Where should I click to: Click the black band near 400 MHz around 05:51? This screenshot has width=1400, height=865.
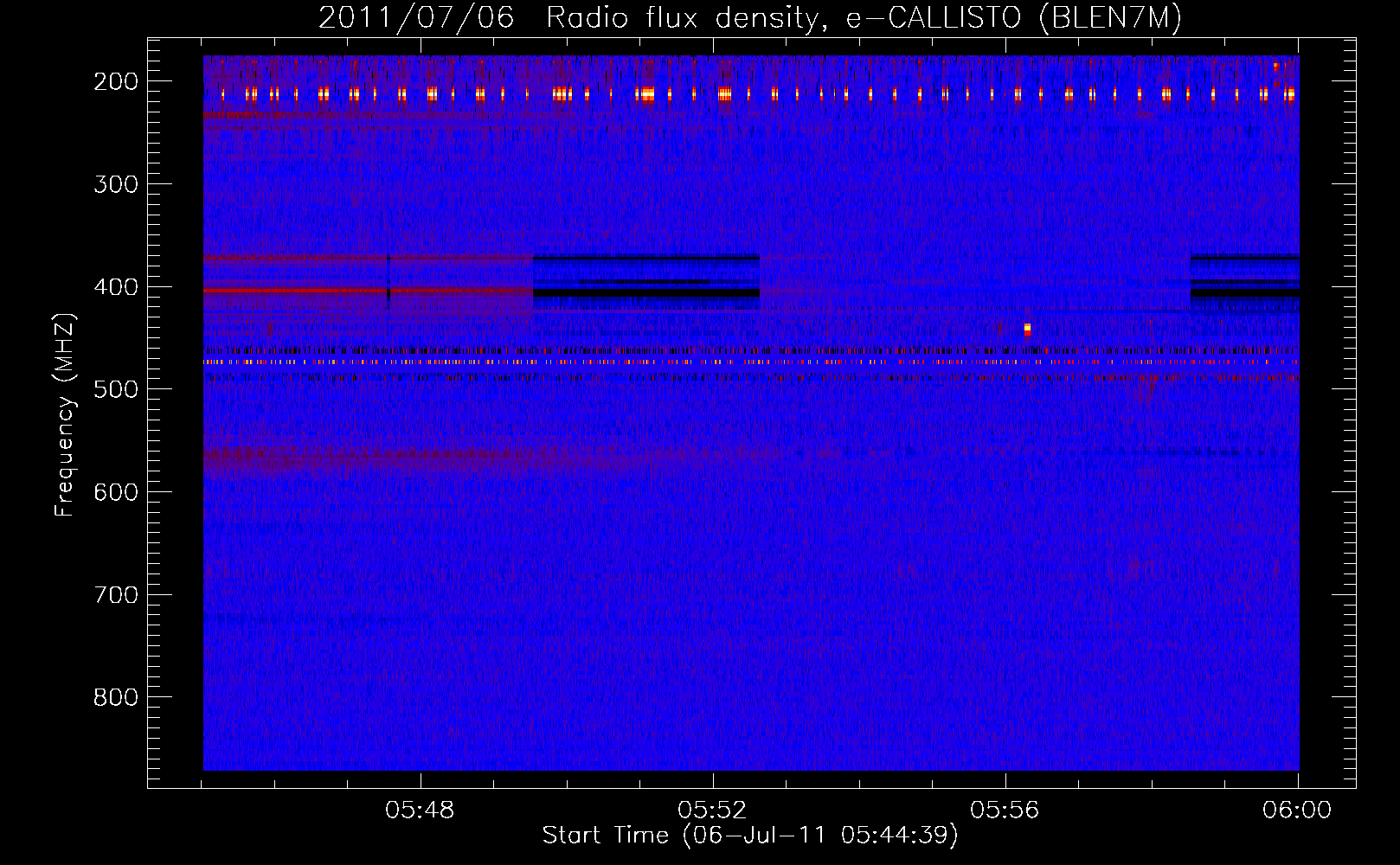pyautogui.click(x=646, y=293)
